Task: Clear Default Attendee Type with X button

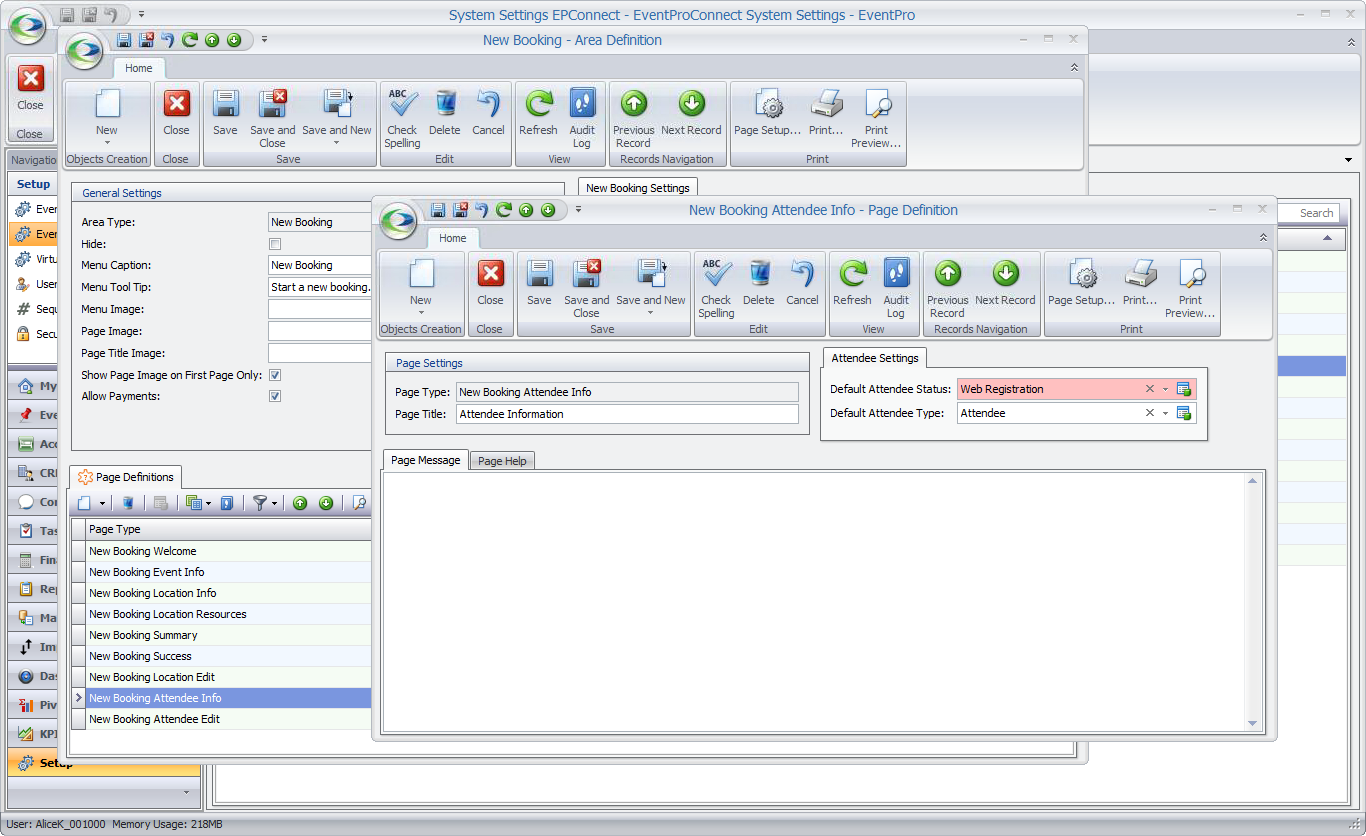Action: 1150,413
